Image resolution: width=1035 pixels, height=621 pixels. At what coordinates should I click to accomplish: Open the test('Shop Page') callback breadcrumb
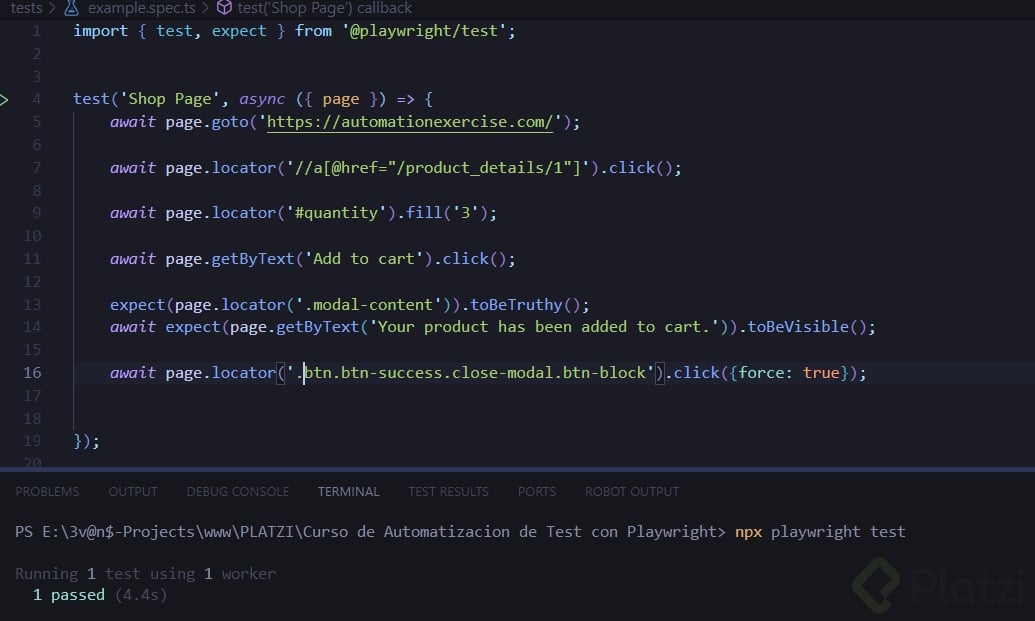coord(325,8)
